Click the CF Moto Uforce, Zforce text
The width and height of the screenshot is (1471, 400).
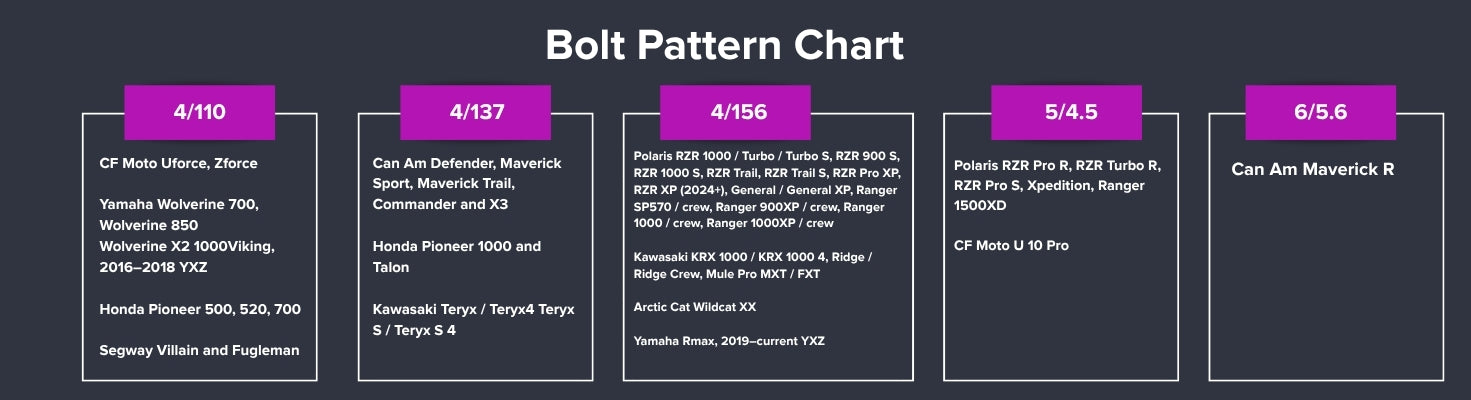[x=178, y=163]
